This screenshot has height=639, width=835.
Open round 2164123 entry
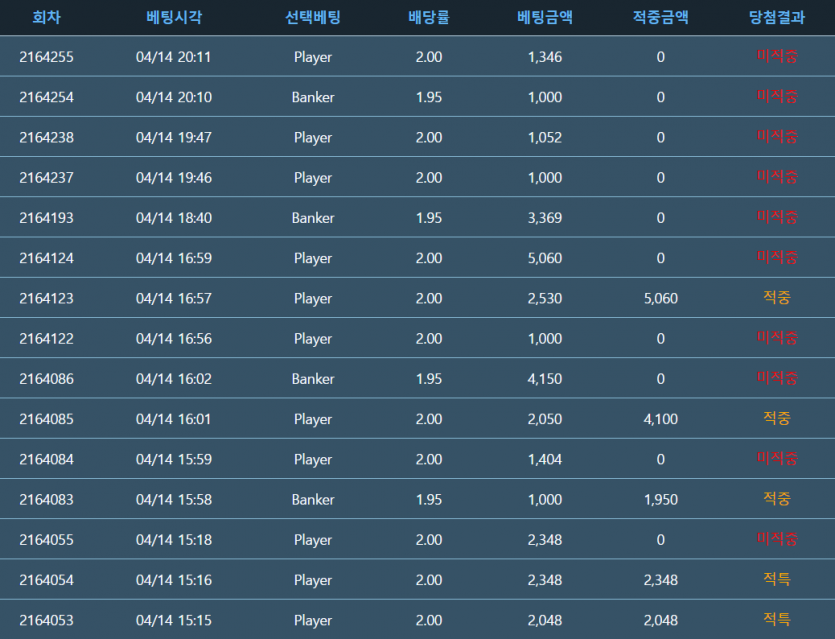click(x=46, y=298)
